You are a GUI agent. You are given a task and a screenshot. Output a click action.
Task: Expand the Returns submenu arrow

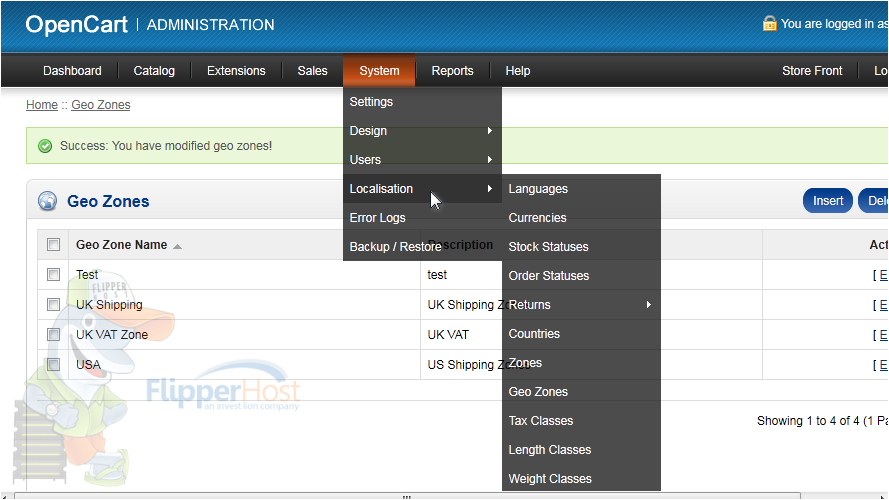(649, 305)
